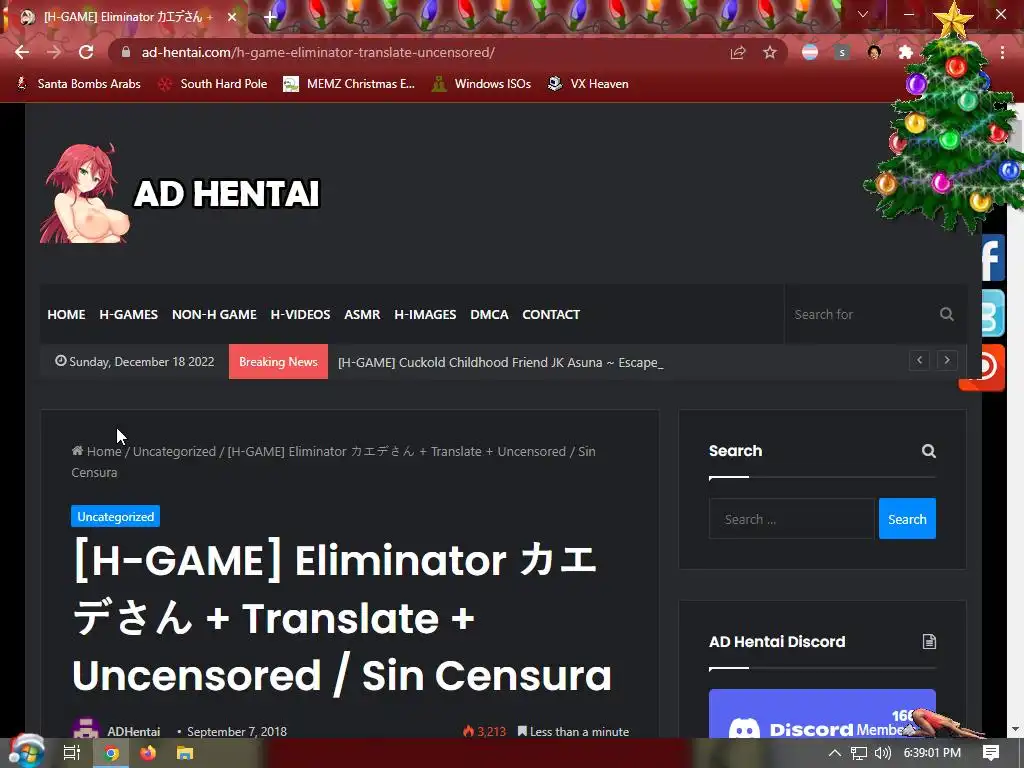View site info via the padlock icon

click(126, 52)
